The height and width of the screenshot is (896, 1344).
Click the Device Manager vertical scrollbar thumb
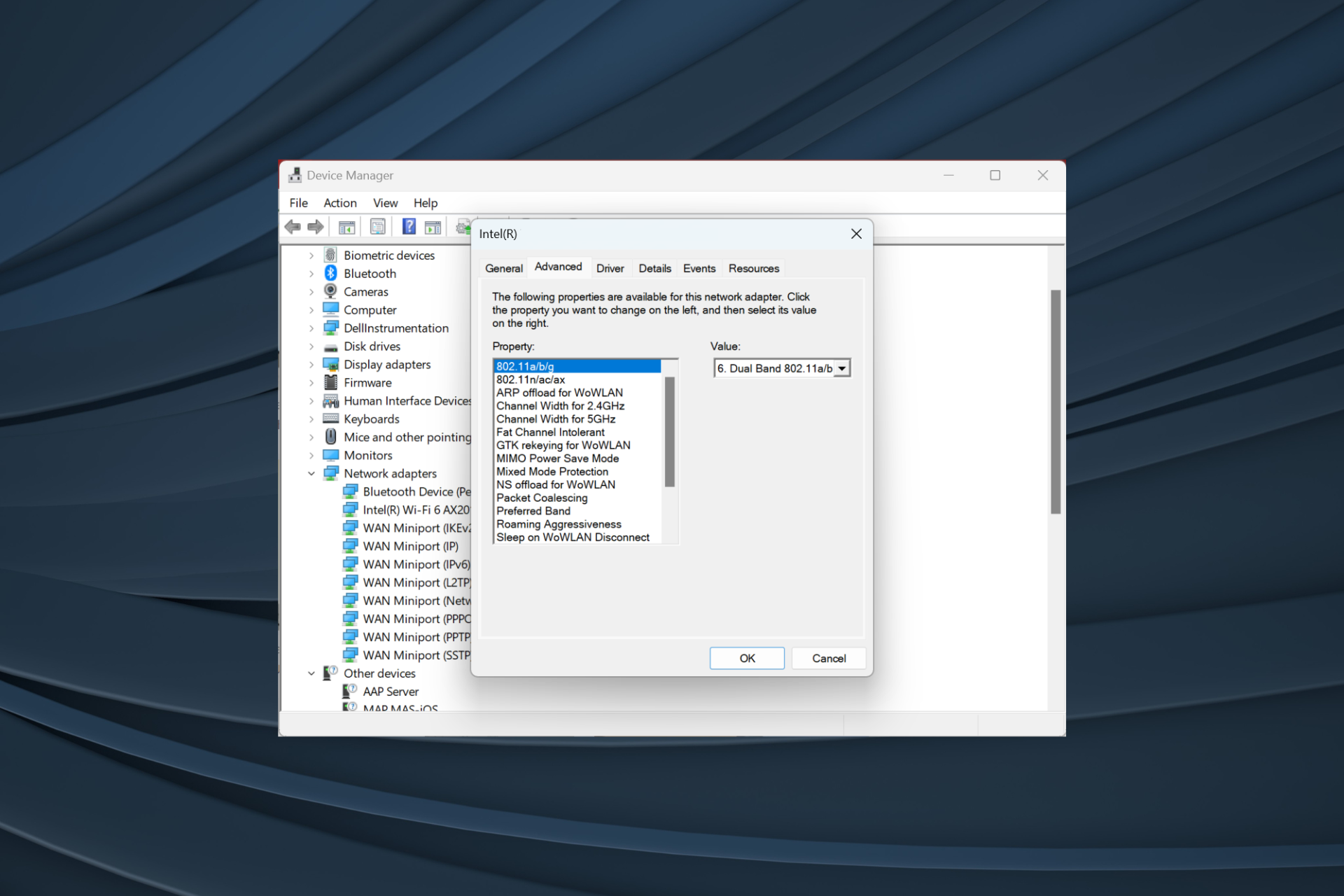click(x=1056, y=402)
